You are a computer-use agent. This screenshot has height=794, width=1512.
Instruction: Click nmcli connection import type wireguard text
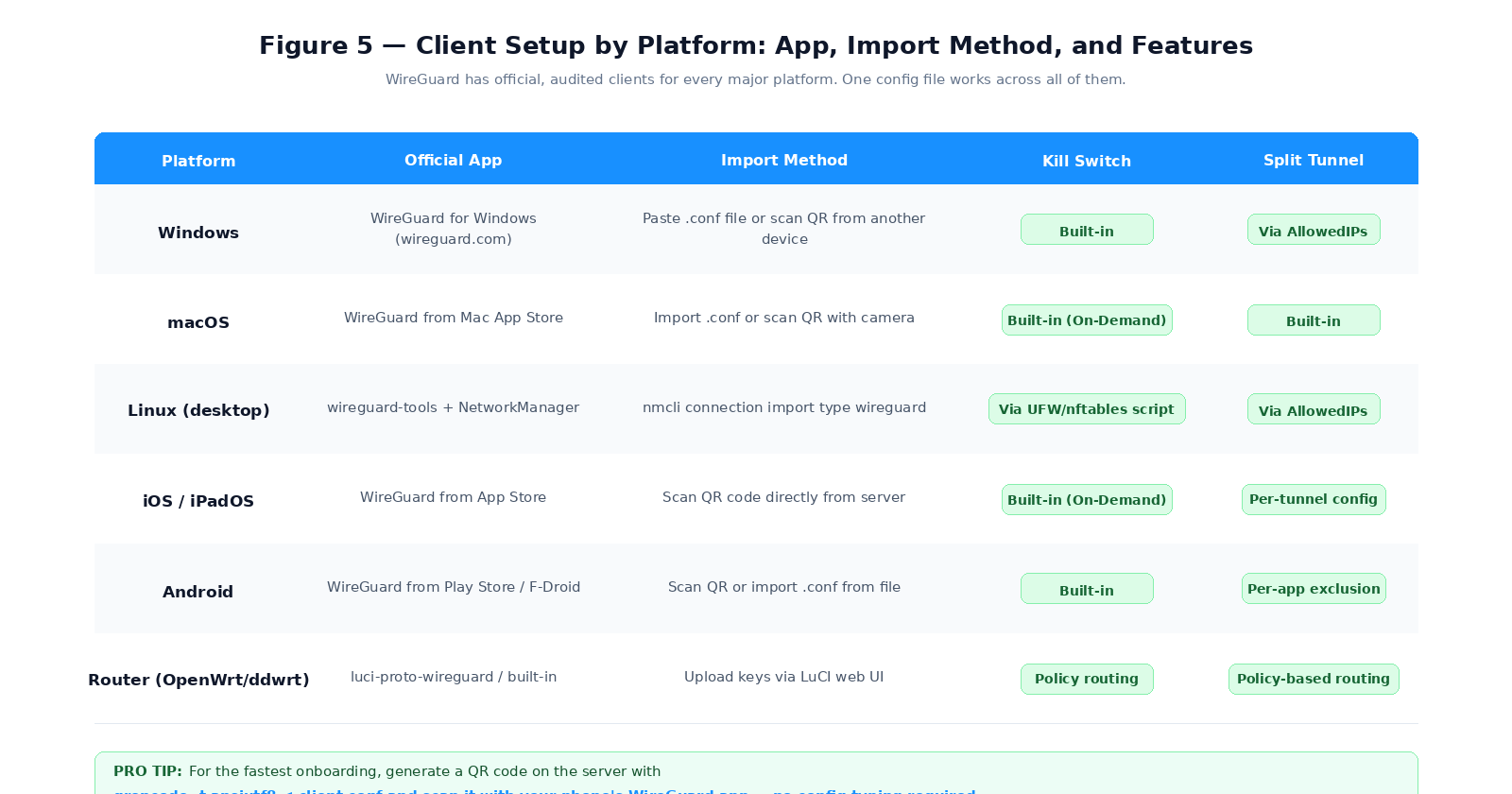[x=784, y=407]
